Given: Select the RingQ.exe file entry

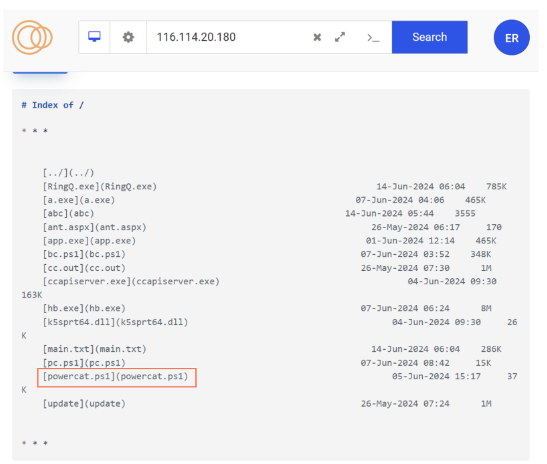Looking at the screenshot, I should click(x=100, y=186).
